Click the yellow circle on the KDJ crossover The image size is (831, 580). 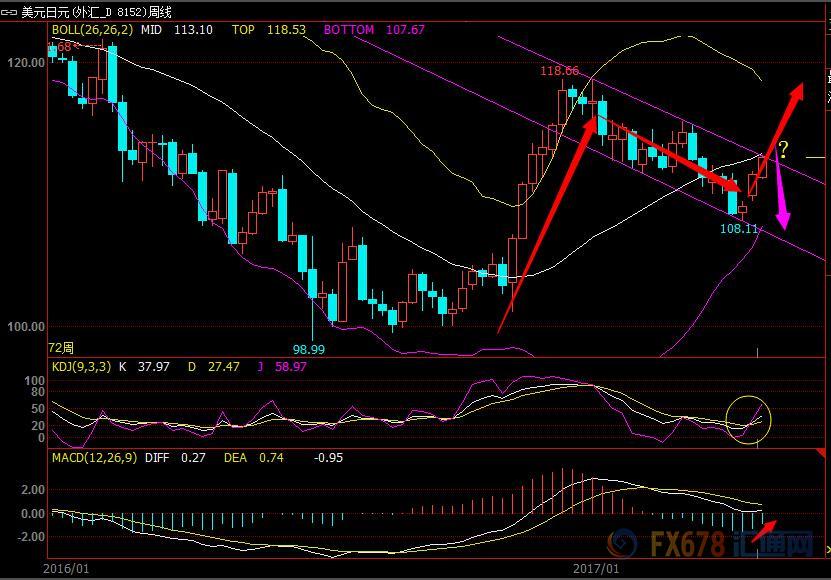click(748, 419)
